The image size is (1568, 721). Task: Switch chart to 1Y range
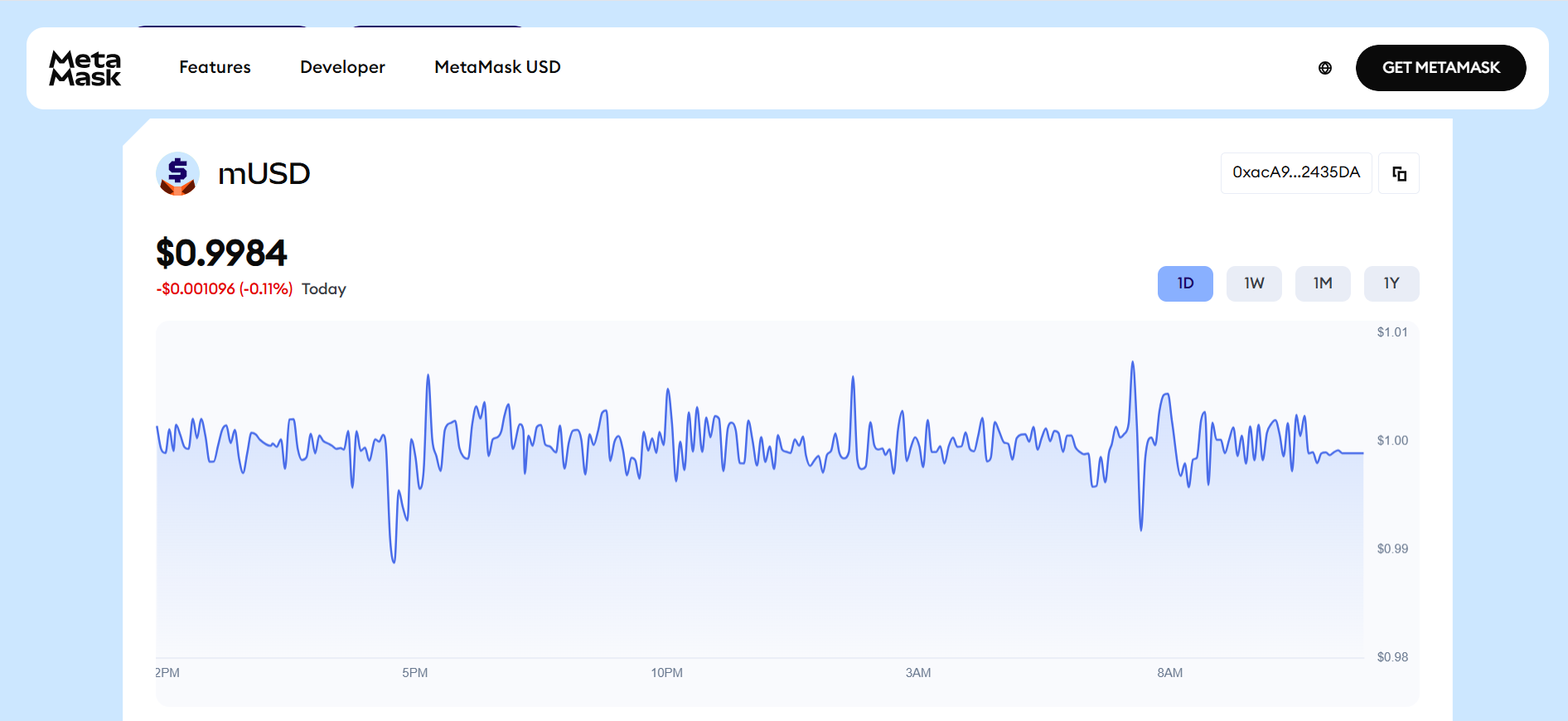coord(1391,283)
